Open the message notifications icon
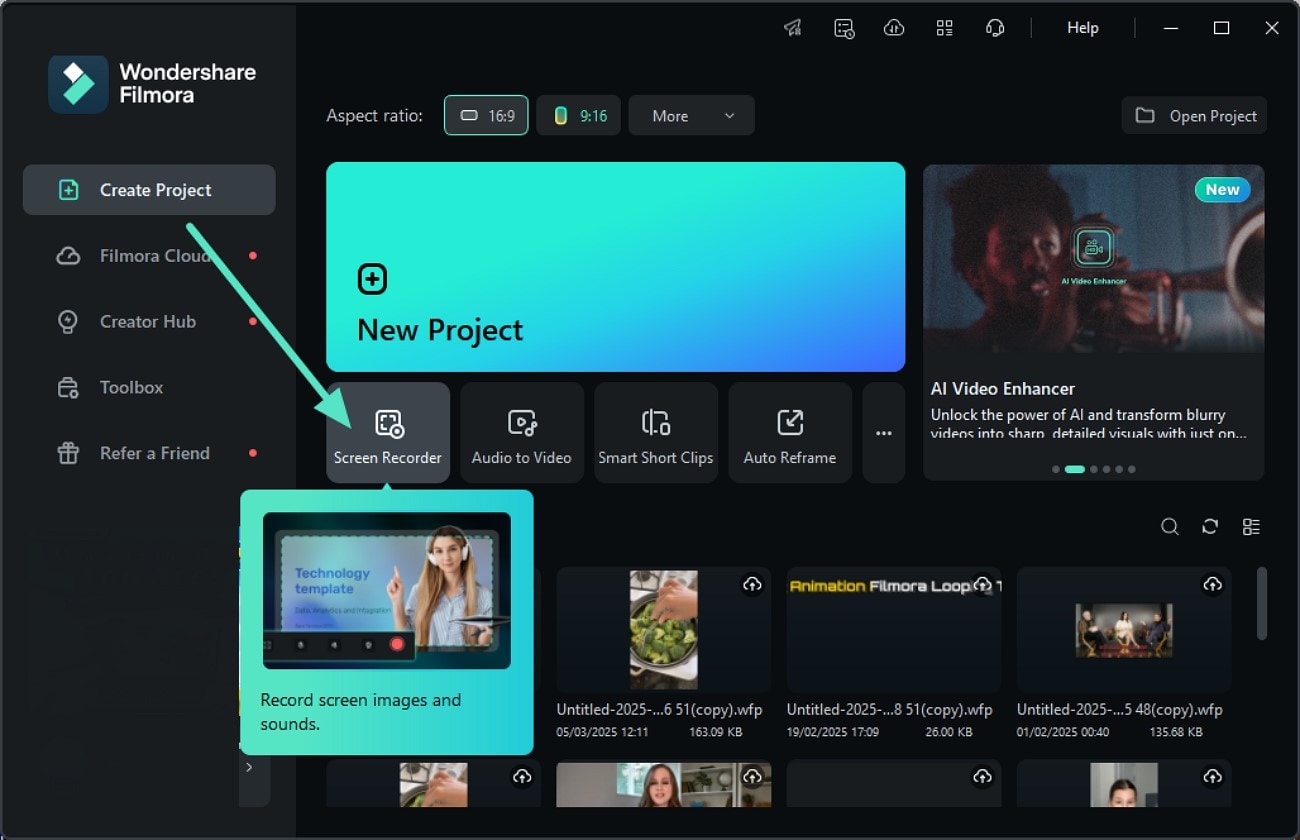 tap(844, 28)
